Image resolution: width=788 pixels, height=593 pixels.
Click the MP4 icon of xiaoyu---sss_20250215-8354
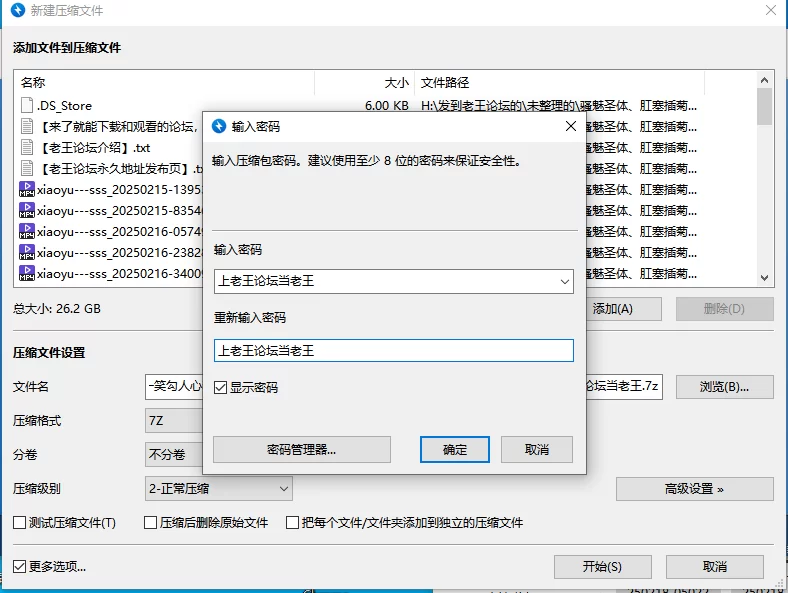click(27, 210)
